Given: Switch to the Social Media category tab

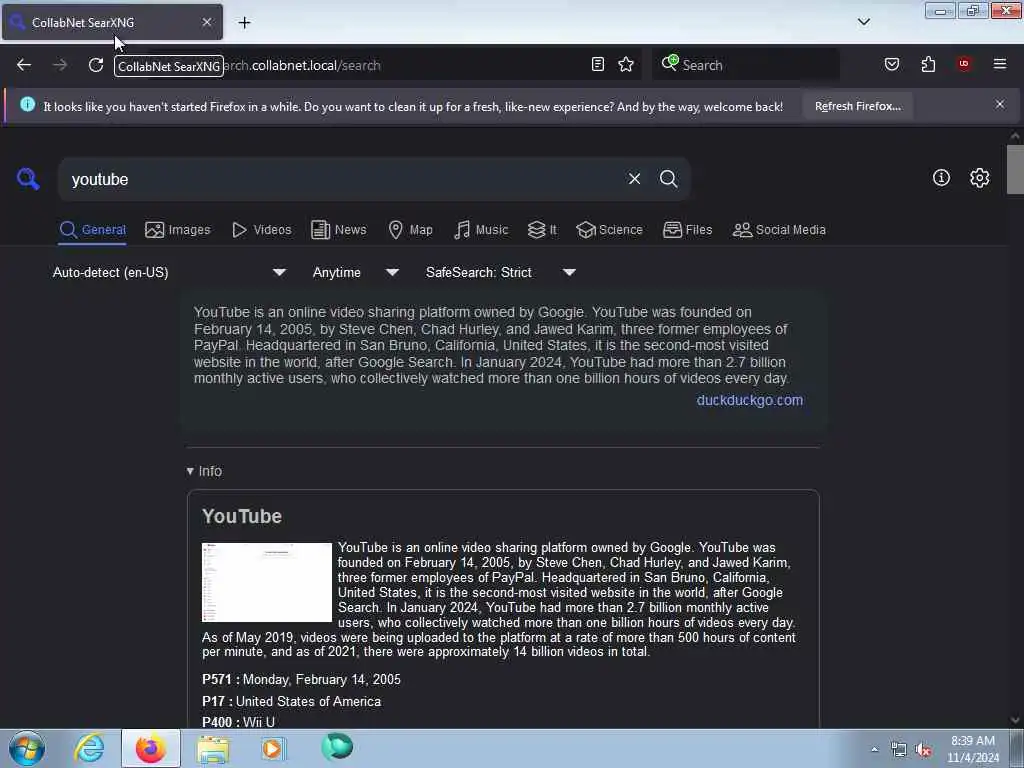Looking at the screenshot, I should click(779, 230).
